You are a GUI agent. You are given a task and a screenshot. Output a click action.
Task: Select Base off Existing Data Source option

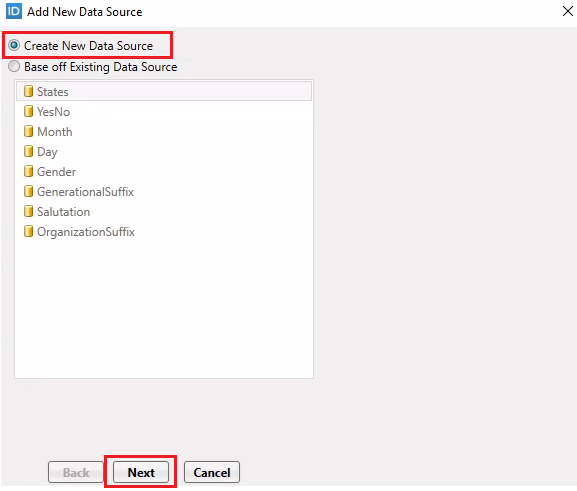(14, 67)
